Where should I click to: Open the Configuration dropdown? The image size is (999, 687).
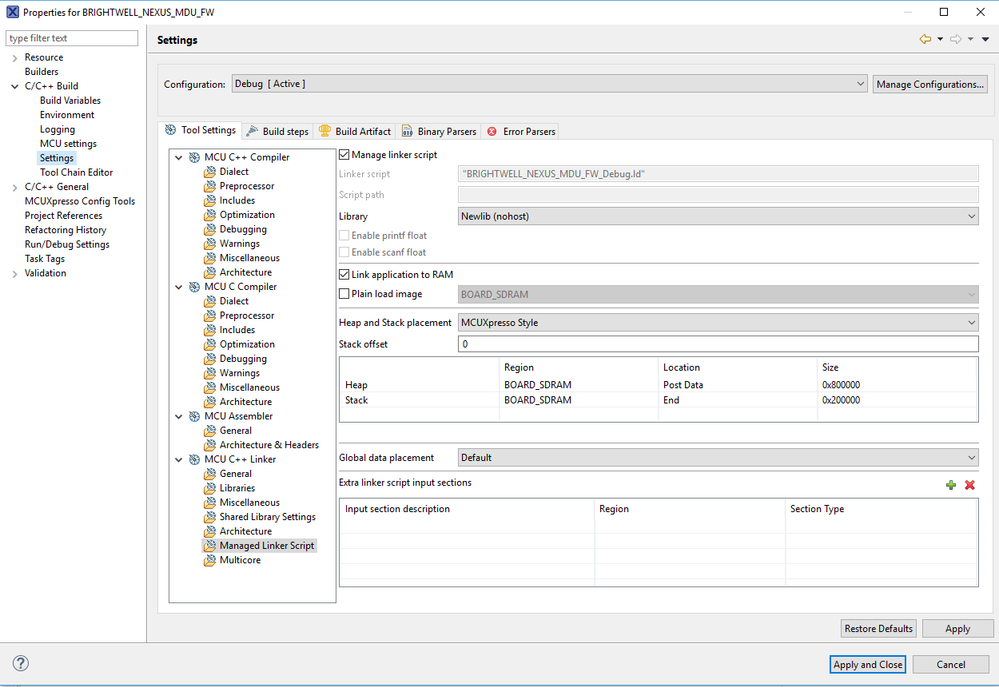pyautogui.click(x=549, y=84)
